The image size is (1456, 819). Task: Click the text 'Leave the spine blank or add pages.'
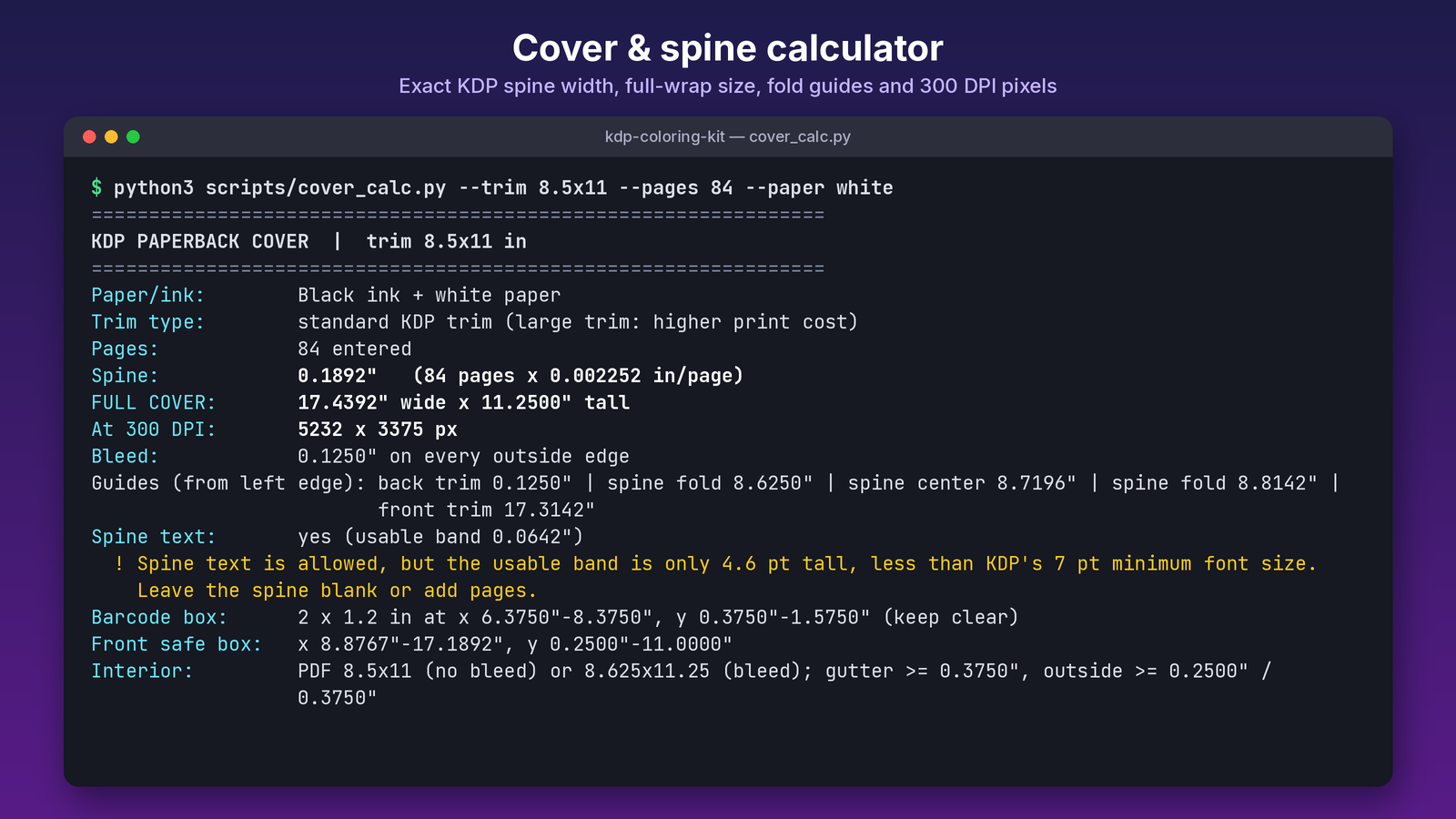tap(338, 591)
